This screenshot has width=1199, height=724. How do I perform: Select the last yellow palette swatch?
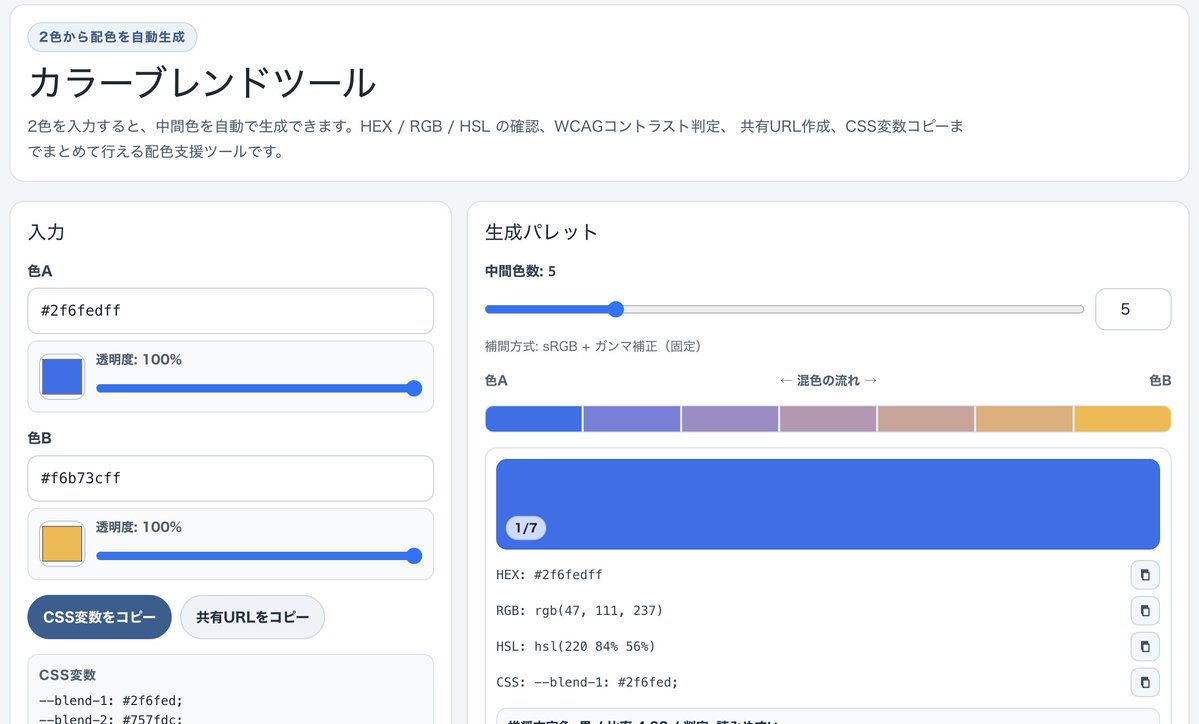[1123, 419]
